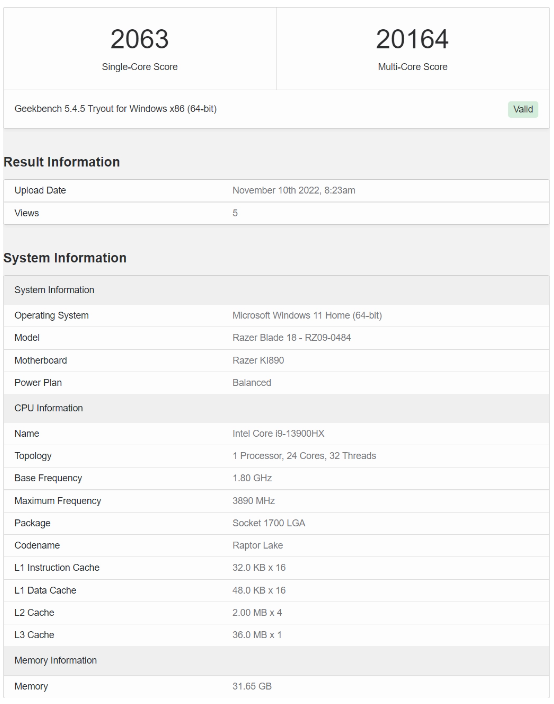Click the Memory Information header row
The width and height of the screenshot is (554, 704).
(277, 661)
